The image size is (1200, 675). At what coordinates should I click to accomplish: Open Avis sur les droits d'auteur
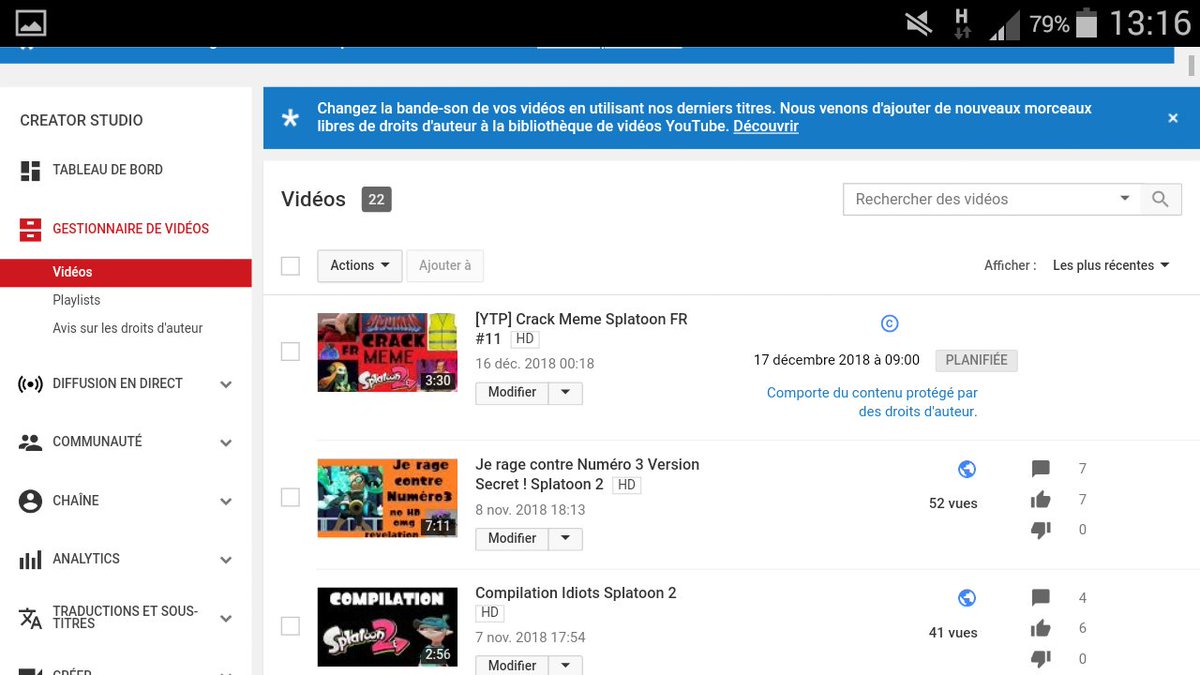click(128, 328)
